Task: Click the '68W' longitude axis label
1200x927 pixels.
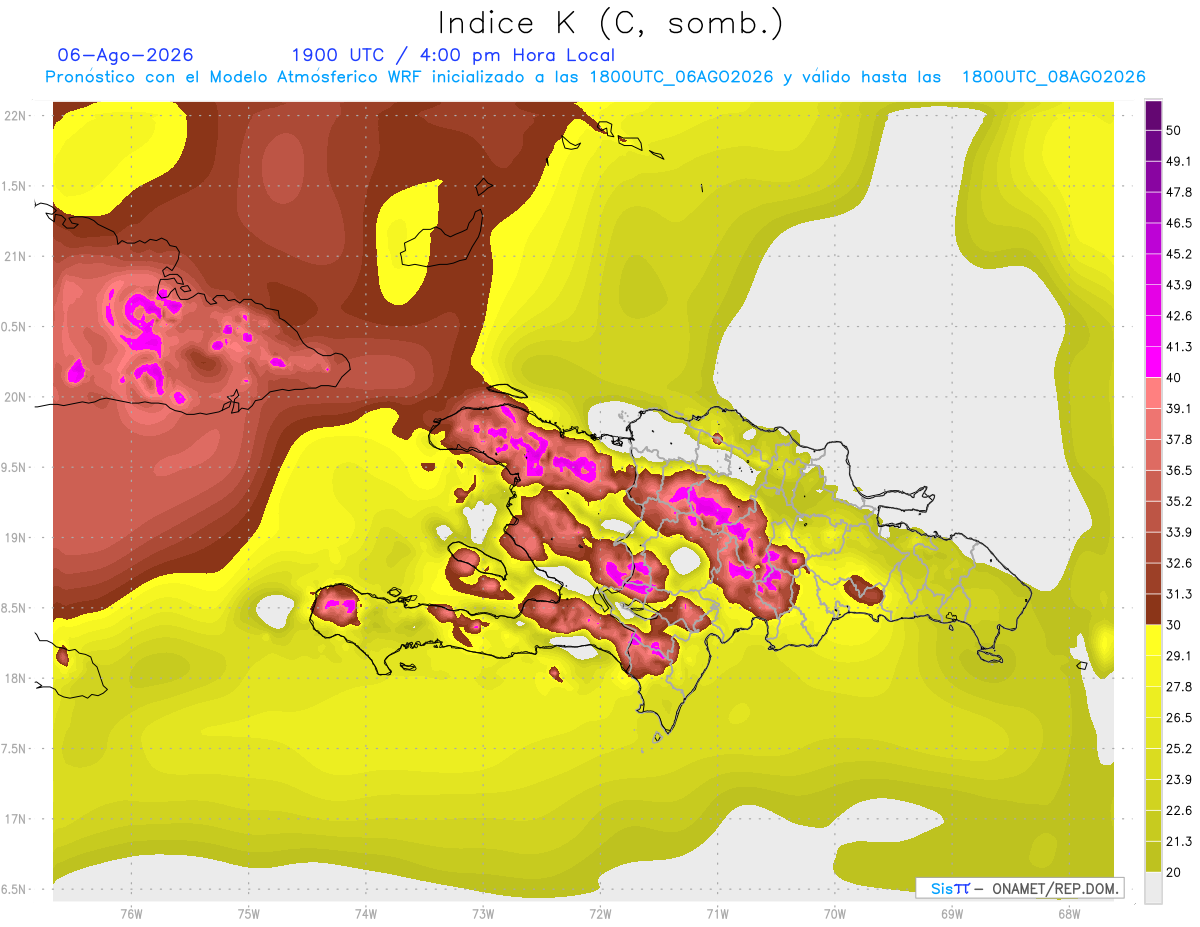Action: click(1069, 914)
